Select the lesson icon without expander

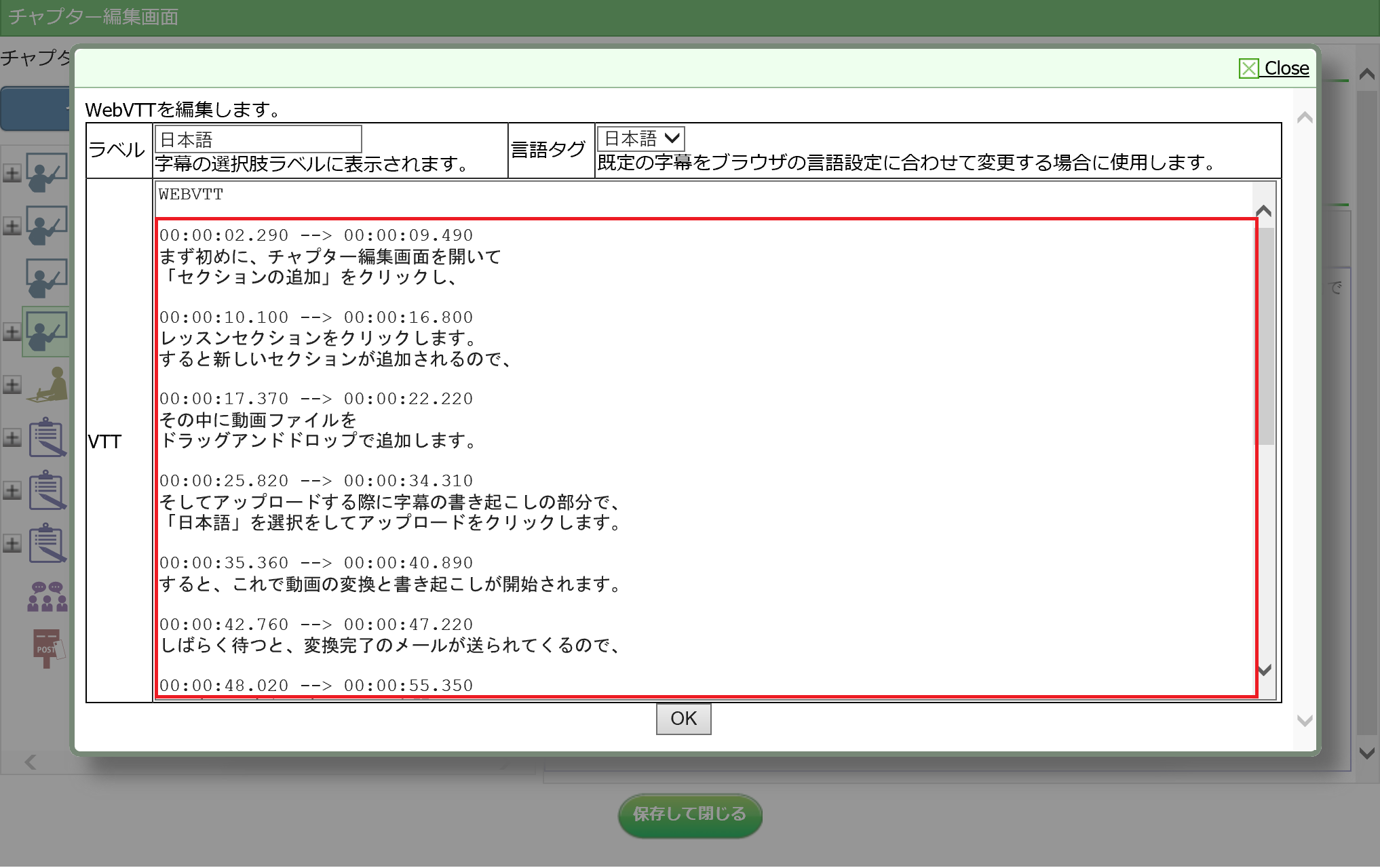[x=46, y=279]
